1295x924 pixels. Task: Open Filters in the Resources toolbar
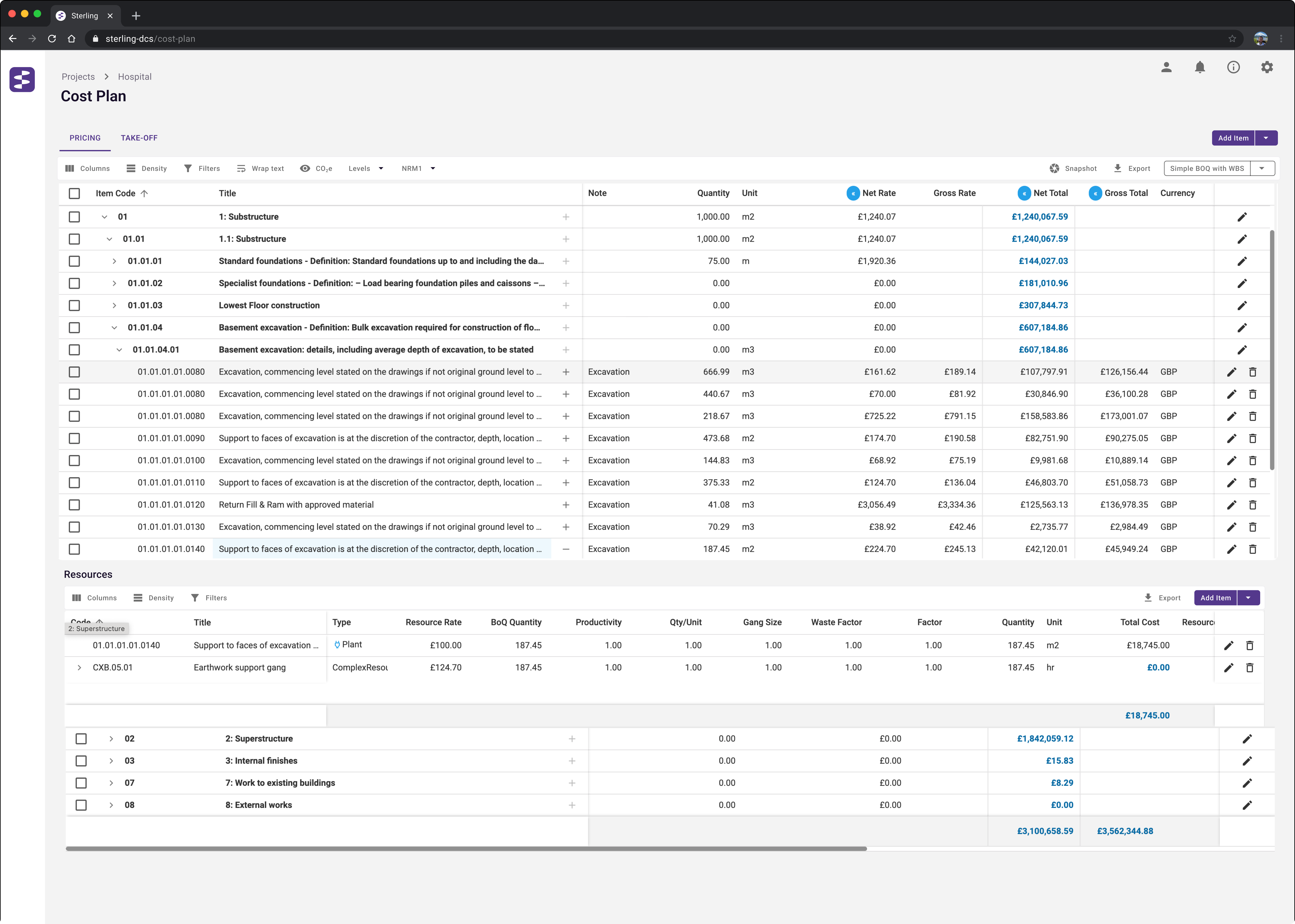tap(209, 598)
